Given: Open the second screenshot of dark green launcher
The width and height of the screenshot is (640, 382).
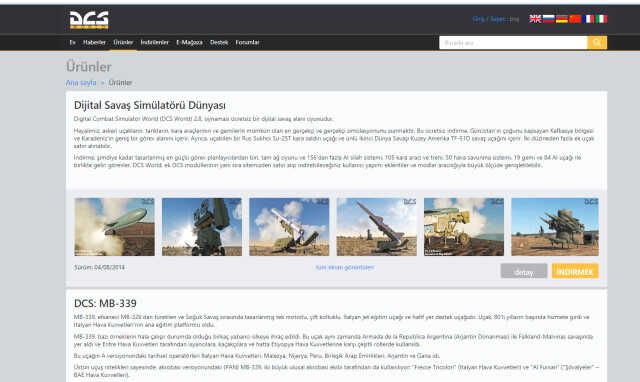Looking at the screenshot, I should 202,227.
